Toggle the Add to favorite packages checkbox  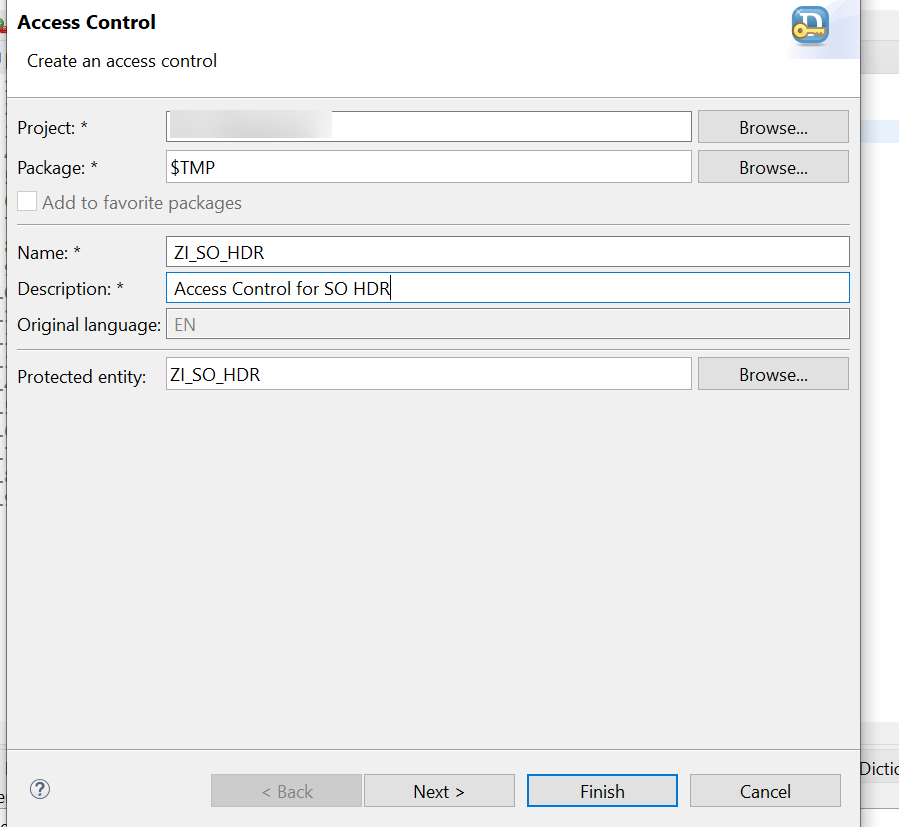(27, 202)
